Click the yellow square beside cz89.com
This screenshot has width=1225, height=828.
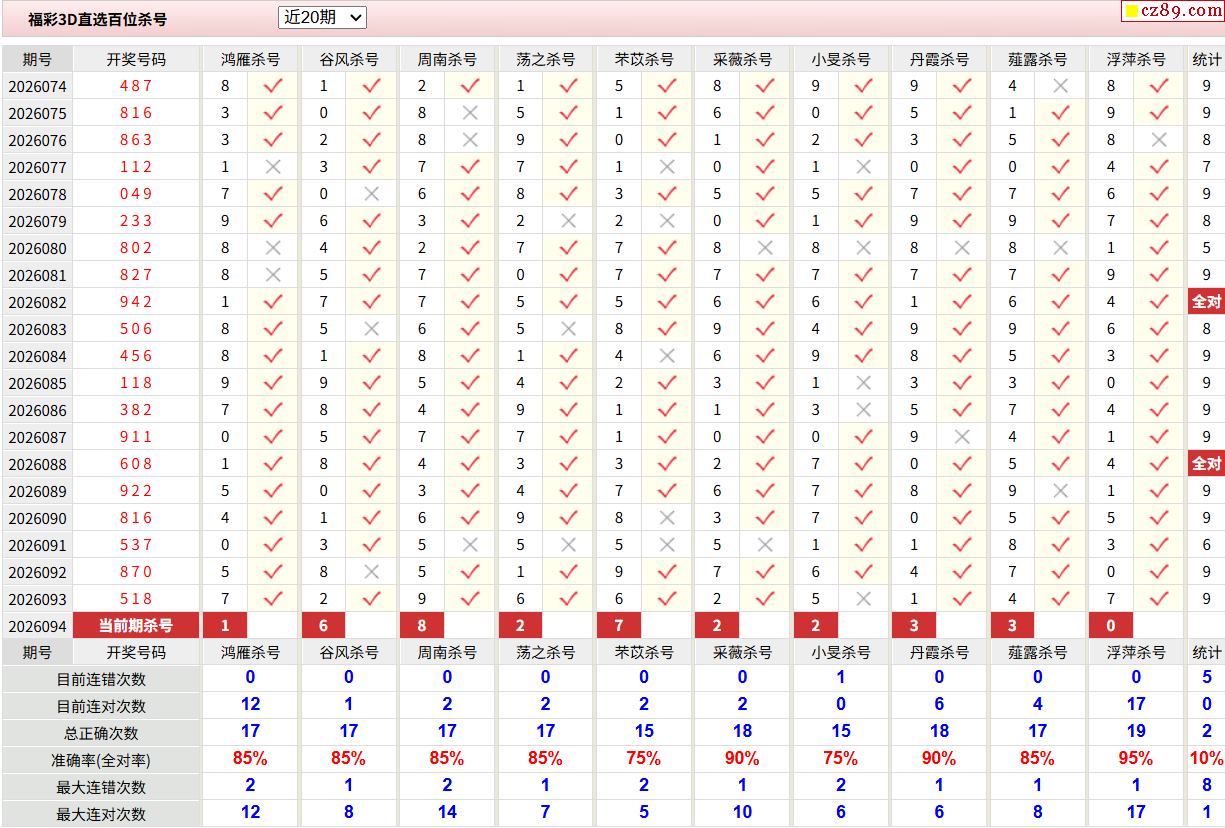coord(1131,12)
